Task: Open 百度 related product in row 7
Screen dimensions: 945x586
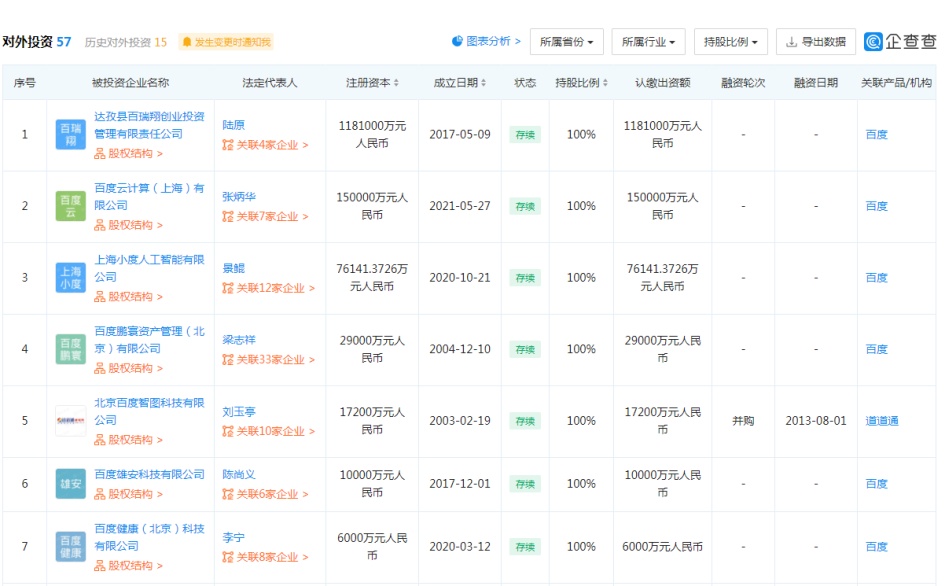Action: [x=876, y=546]
